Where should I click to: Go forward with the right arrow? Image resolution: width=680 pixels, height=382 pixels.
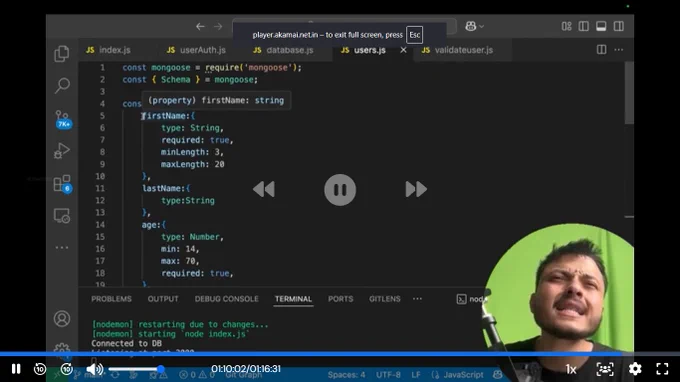(x=218, y=26)
